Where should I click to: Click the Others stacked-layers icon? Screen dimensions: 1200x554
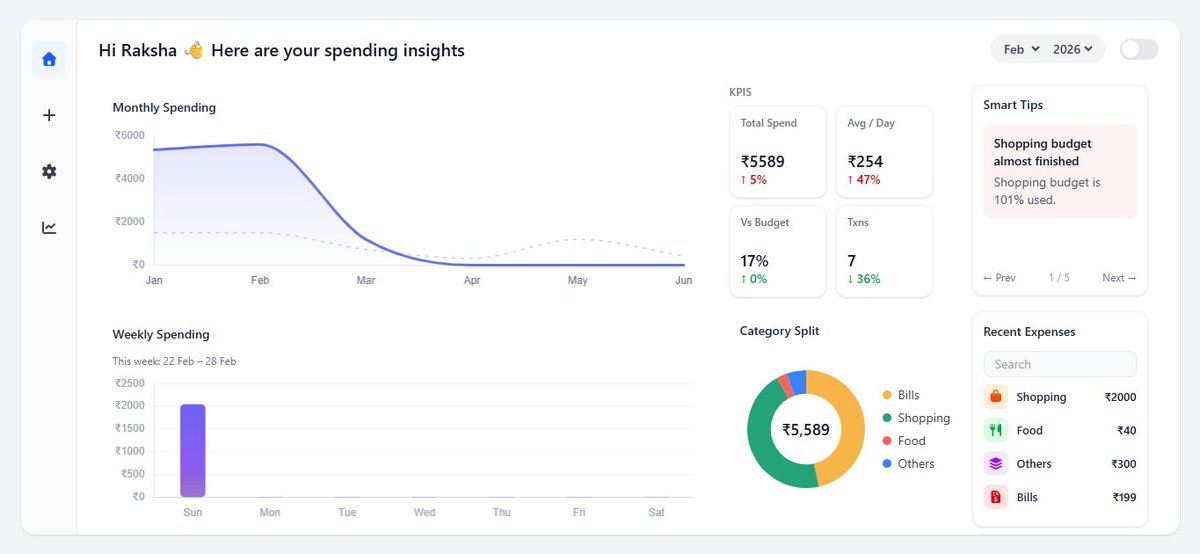pyautogui.click(x=996, y=463)
